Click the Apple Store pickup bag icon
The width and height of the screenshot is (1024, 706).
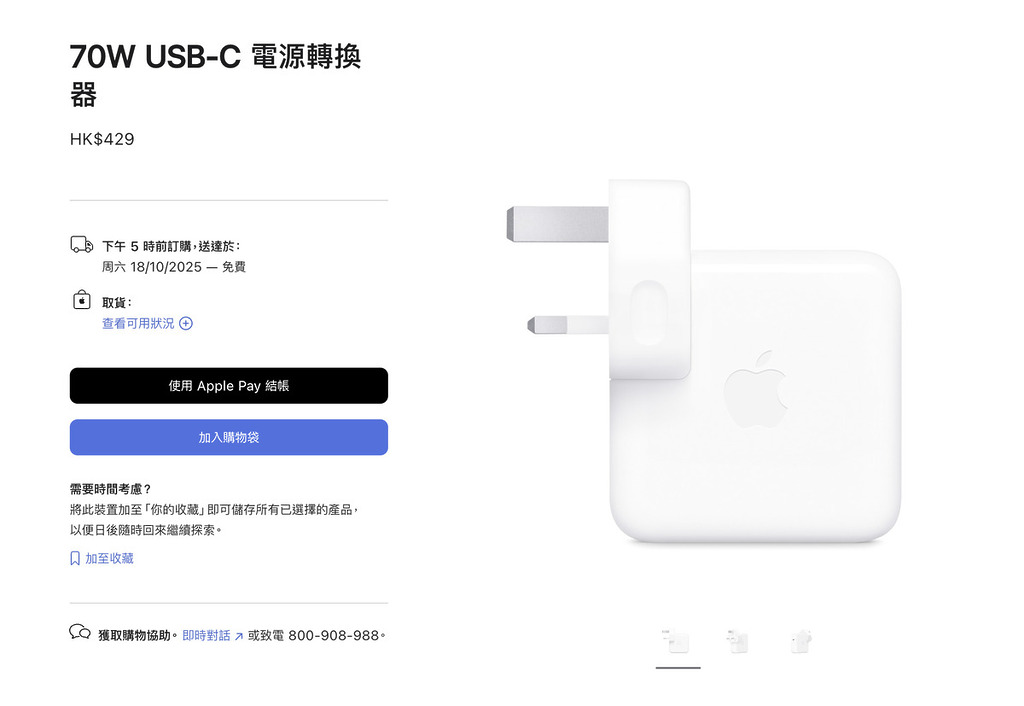tap(82, 300)
